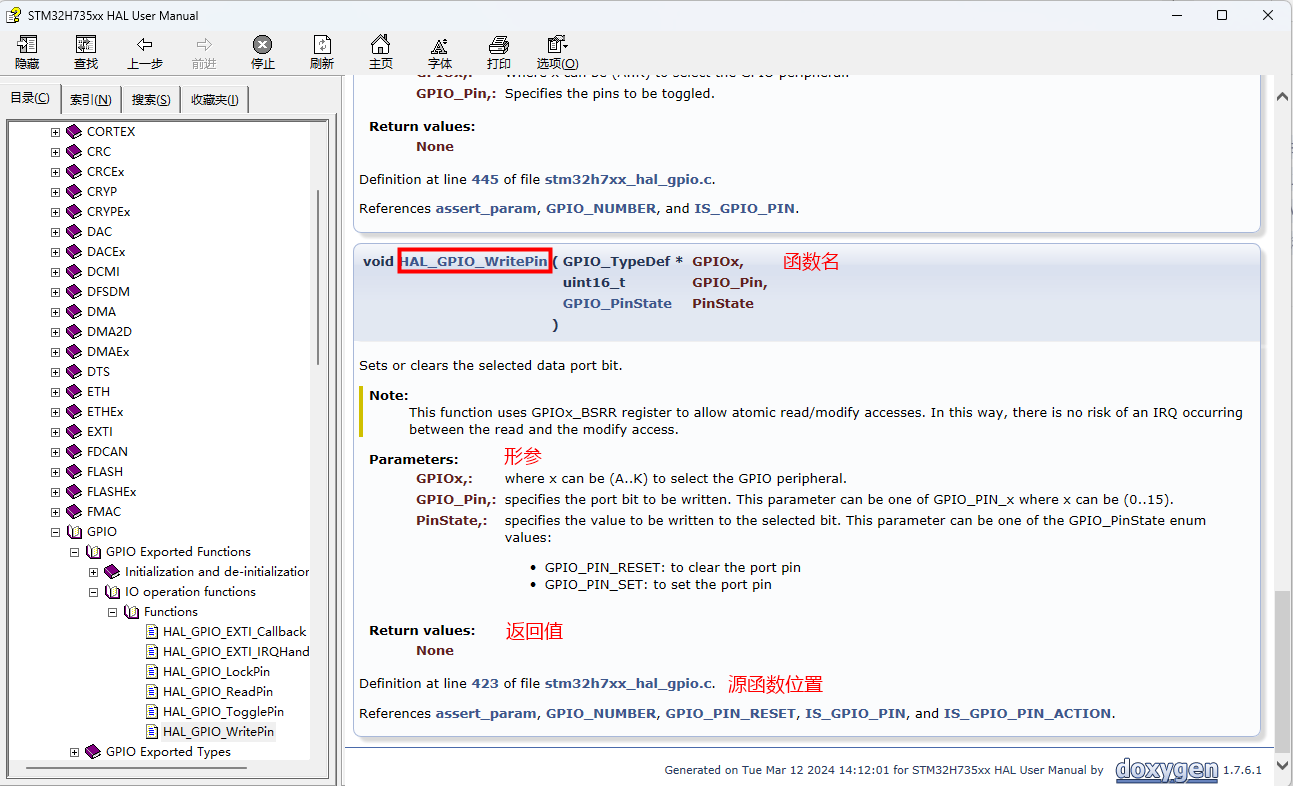Select HAL_GPIO_EXTI_Callback in tree

235,632
